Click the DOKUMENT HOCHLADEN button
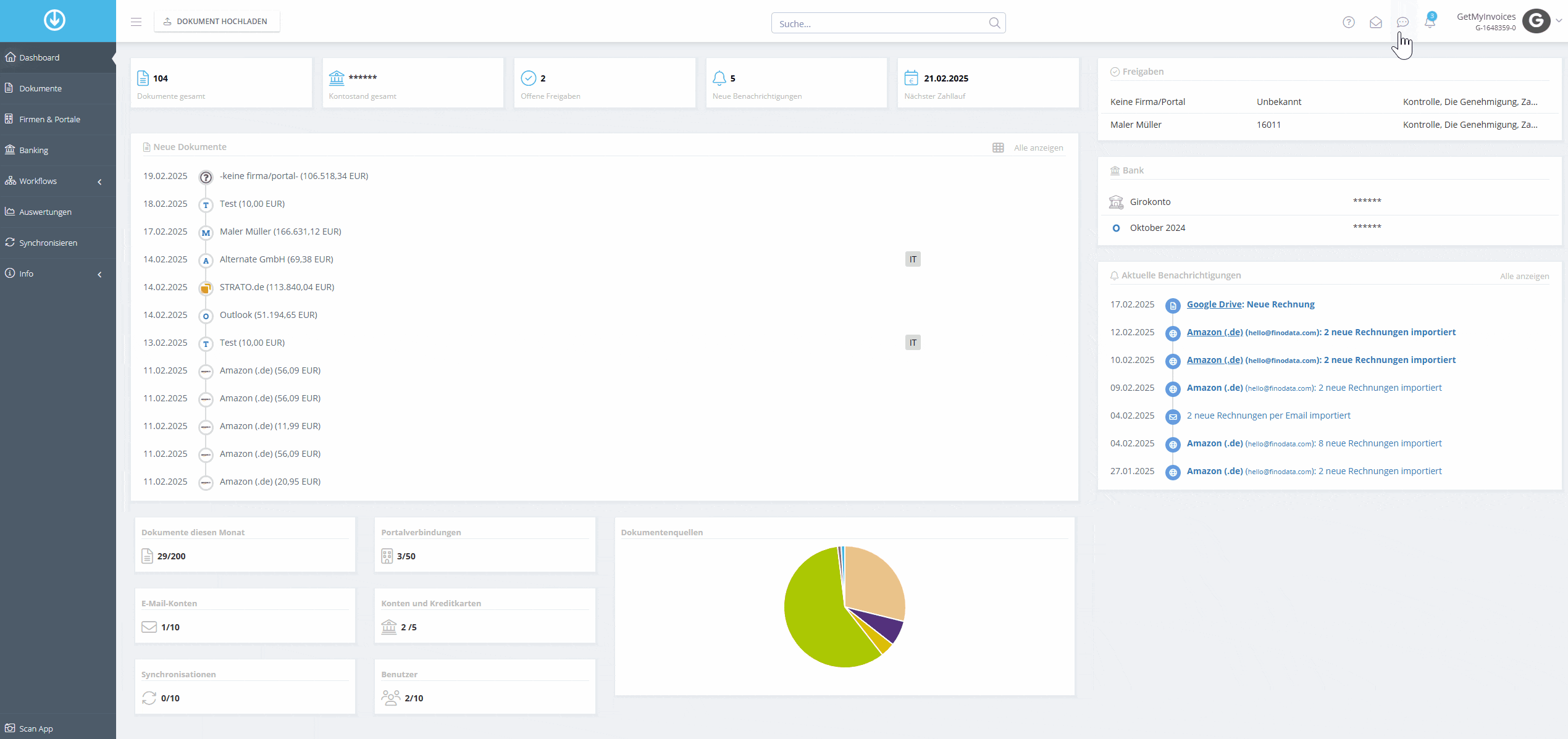 (x=216, y=22)
